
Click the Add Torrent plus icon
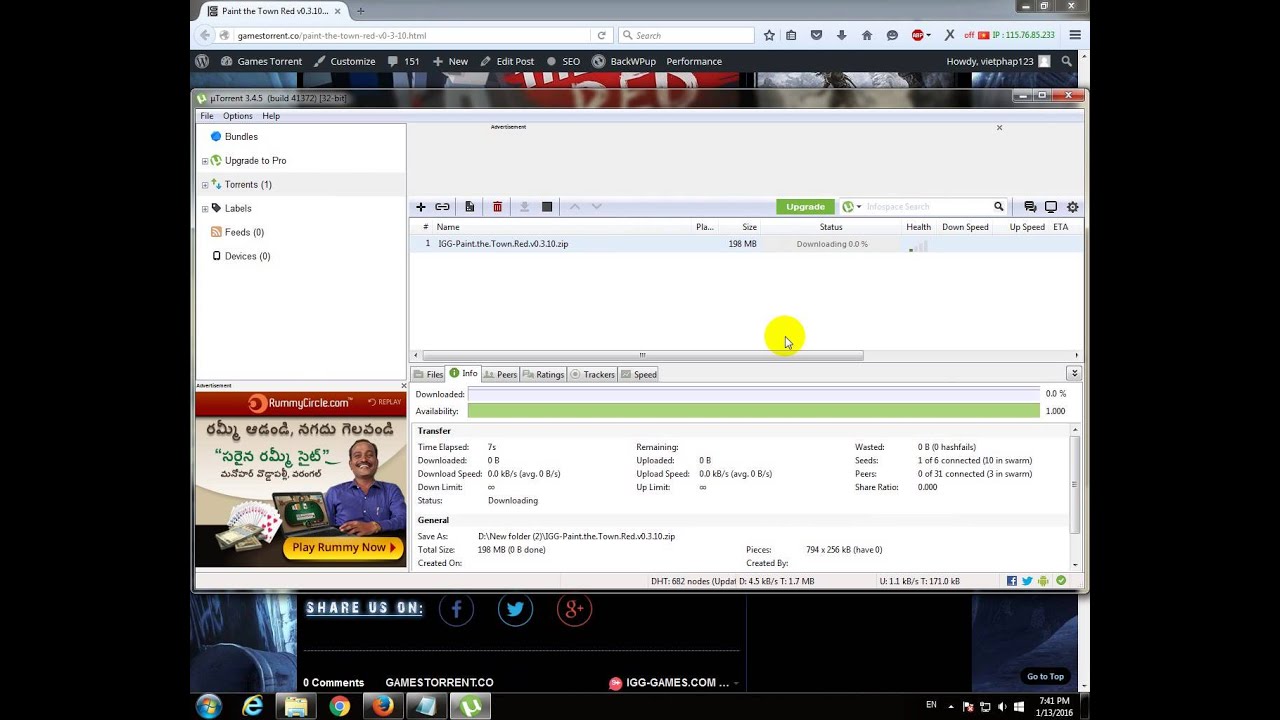[421, 207]
